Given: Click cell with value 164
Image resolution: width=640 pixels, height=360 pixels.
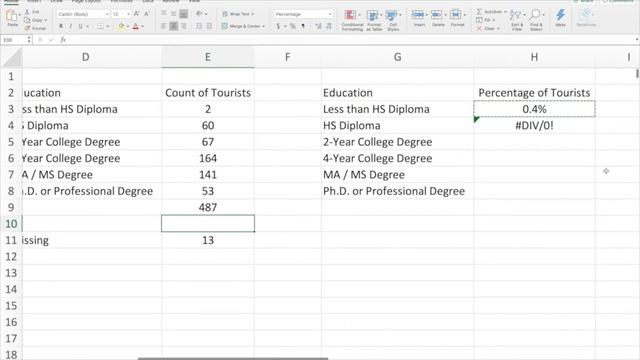Looking at the screenshot, I should [208, 158].
